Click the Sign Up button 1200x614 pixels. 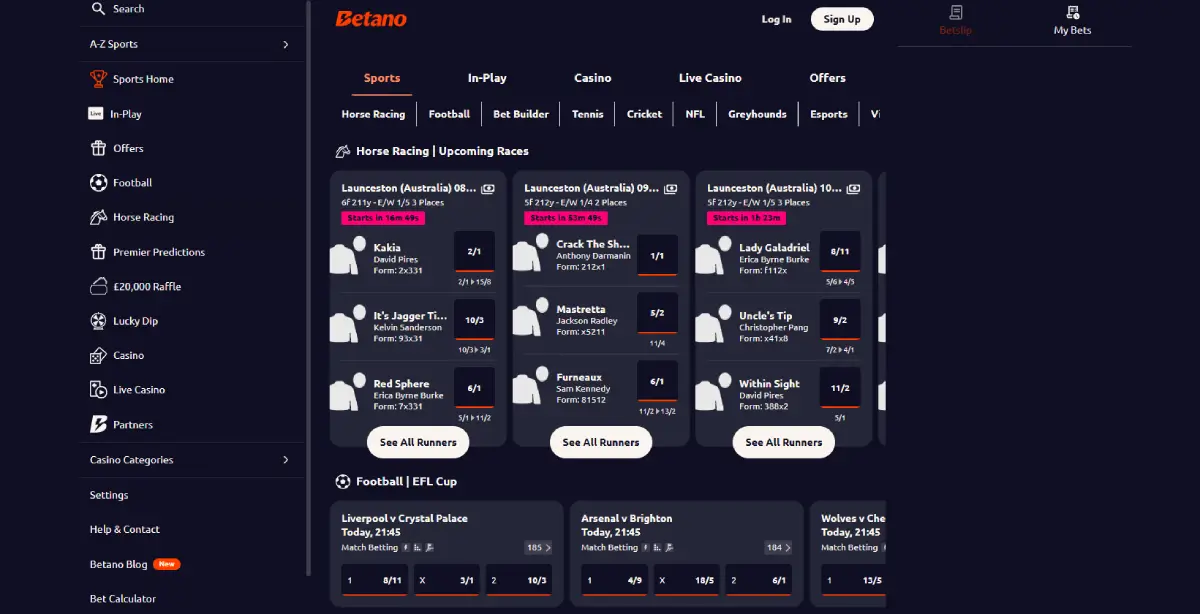(x=841, y=18)
